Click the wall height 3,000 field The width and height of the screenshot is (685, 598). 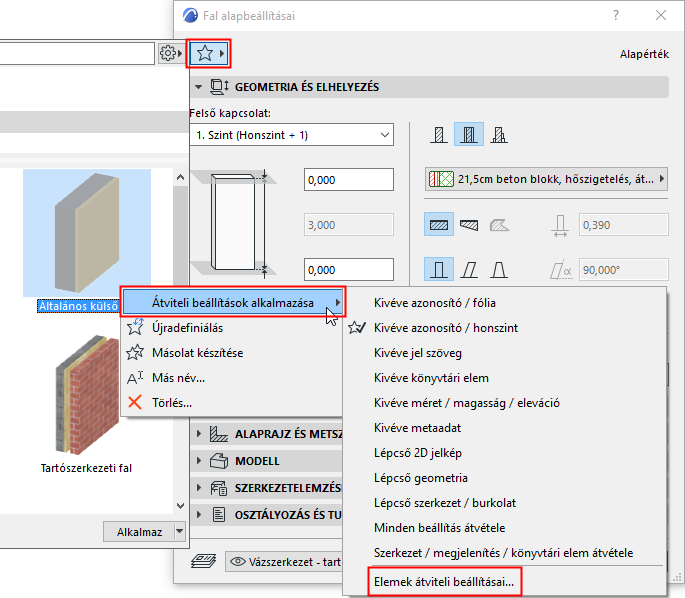349,225
